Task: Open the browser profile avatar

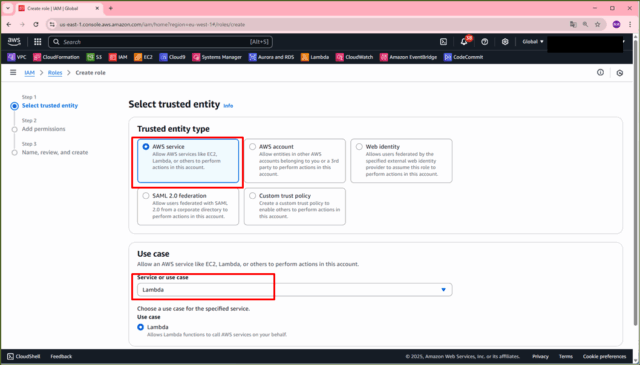Action: [616, 24]
